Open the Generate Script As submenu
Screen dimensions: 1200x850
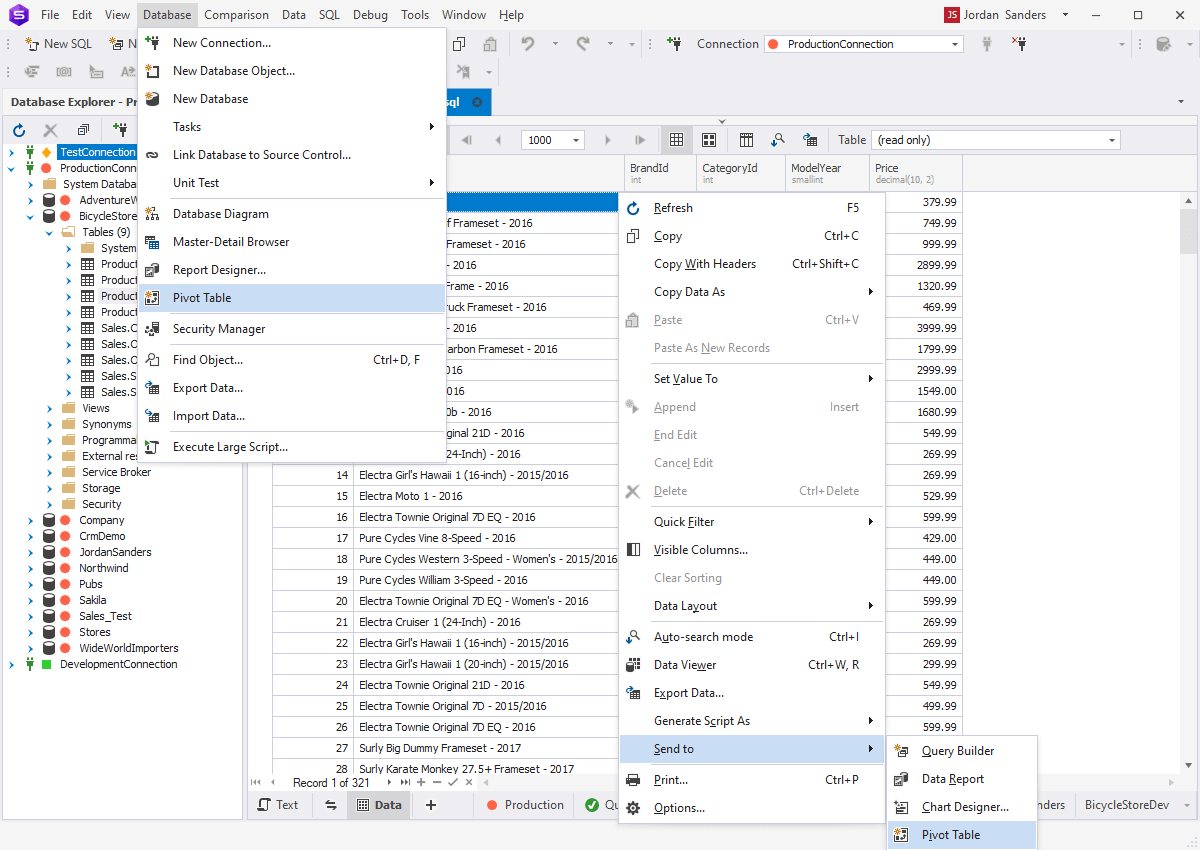752,721
